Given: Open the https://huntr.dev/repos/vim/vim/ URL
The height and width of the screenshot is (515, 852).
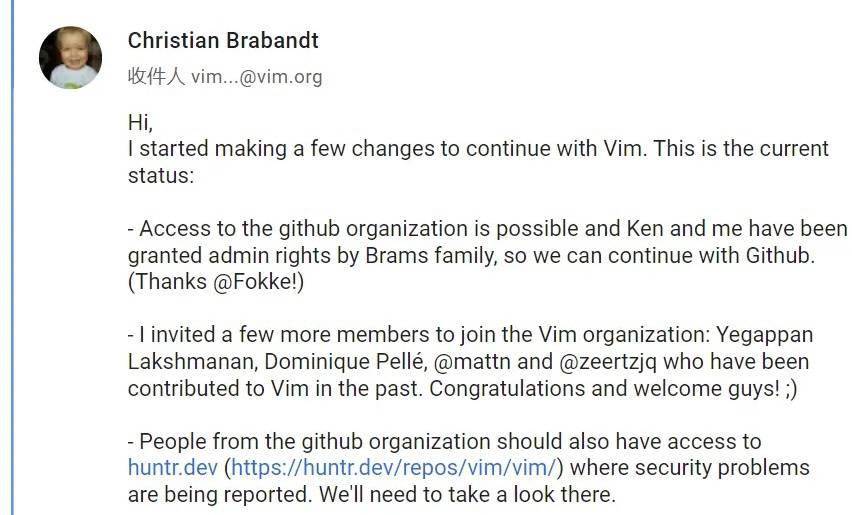Looking at the screenshot, I should 394,467.
